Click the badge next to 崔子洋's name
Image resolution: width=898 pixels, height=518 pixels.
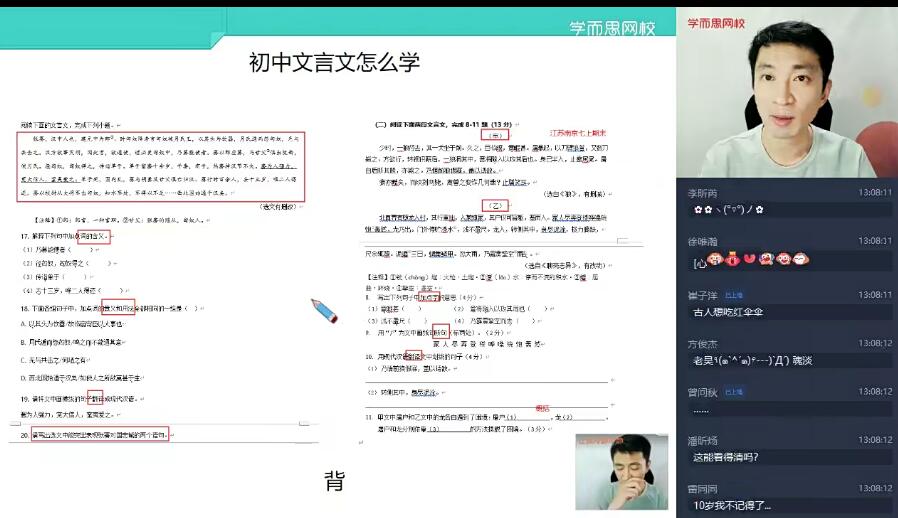734,296
